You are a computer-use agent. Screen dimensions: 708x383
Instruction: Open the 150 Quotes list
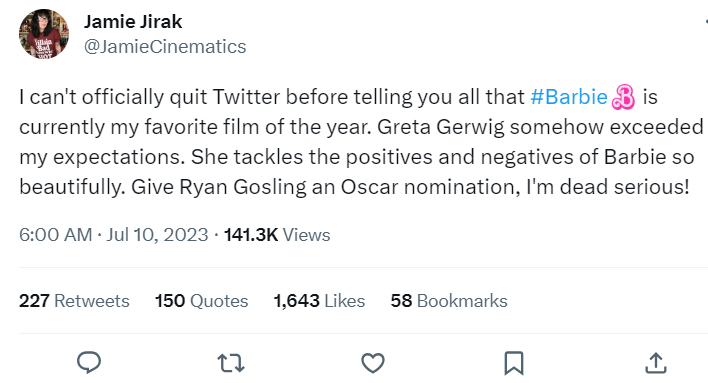(x=201, y=301)
